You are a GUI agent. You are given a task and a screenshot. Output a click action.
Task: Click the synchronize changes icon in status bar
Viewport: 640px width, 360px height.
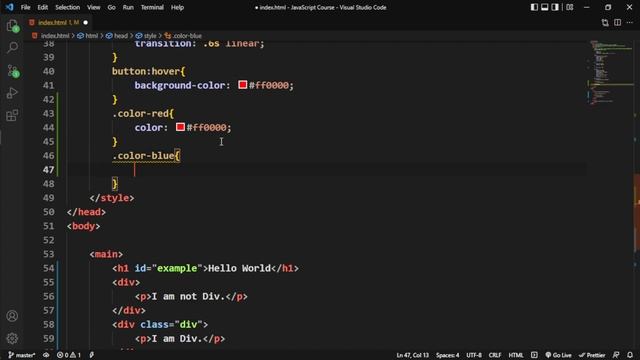[46, 355]
